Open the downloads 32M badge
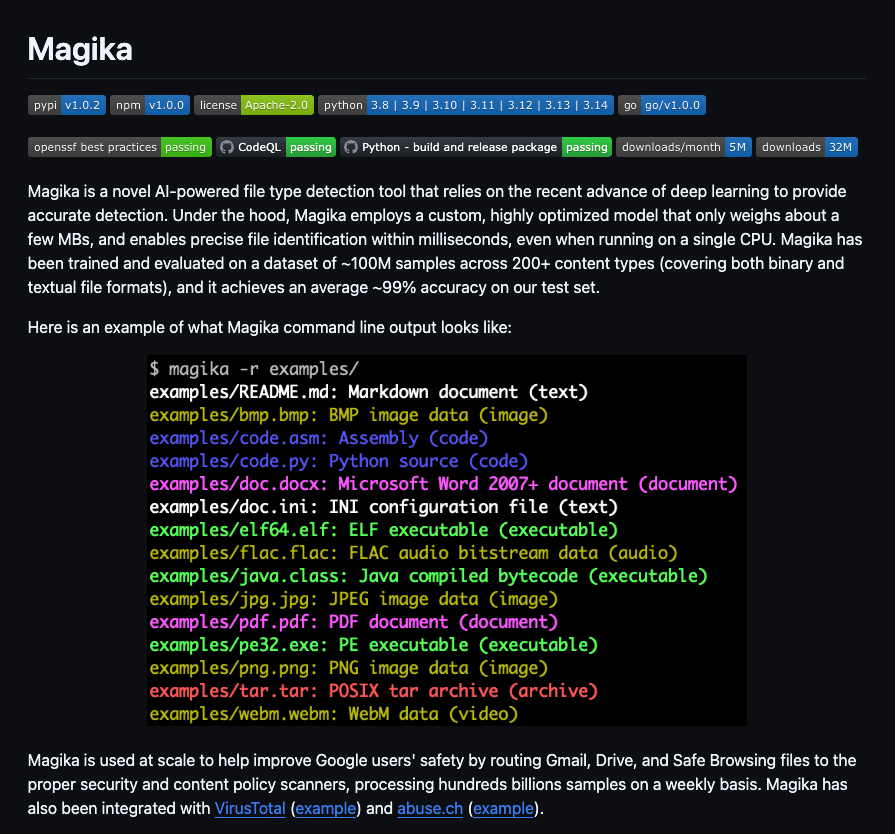895x834 pixels. coord(807,147)
